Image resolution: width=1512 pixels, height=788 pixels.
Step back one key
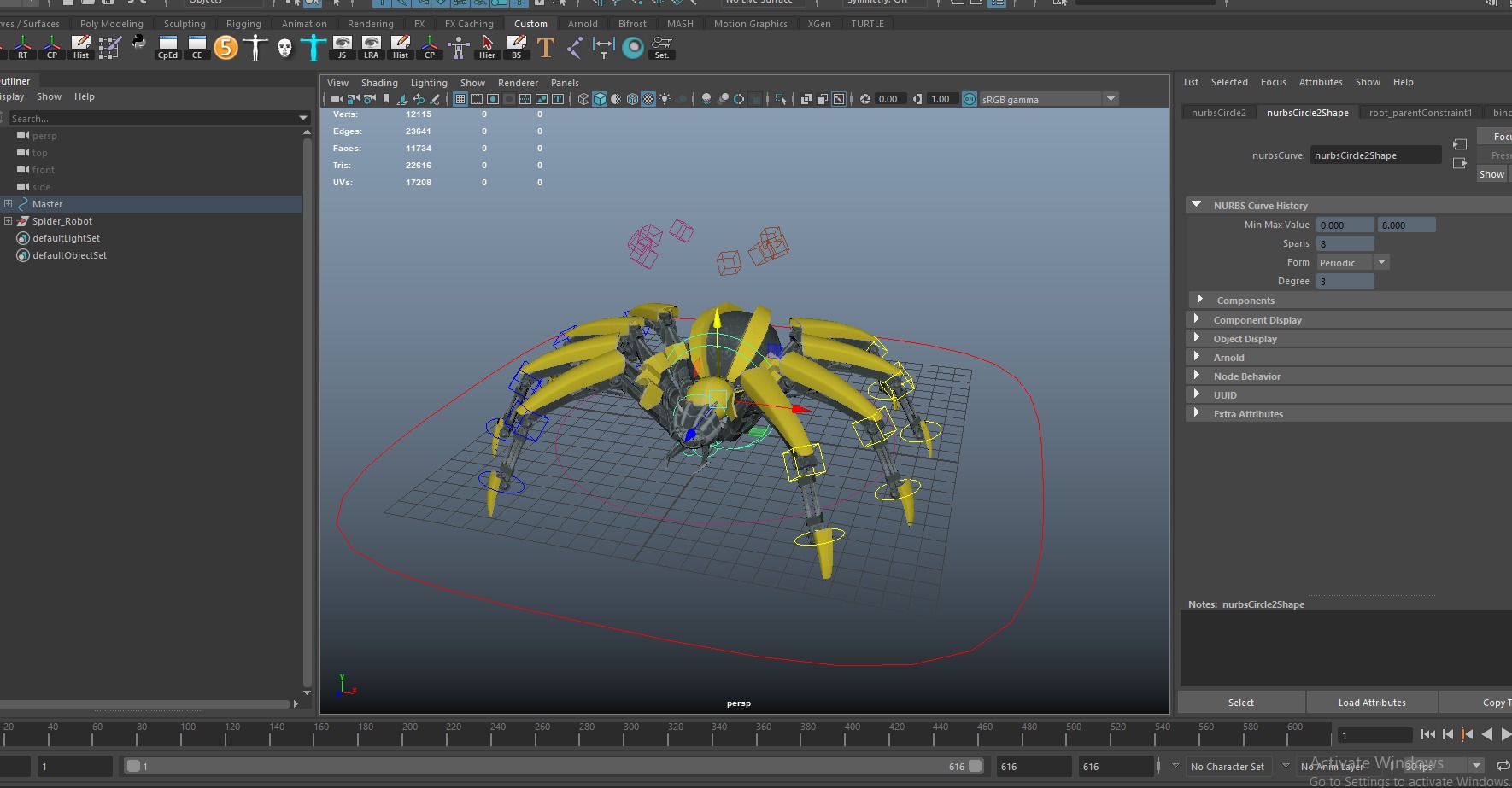click(1468, 734)
